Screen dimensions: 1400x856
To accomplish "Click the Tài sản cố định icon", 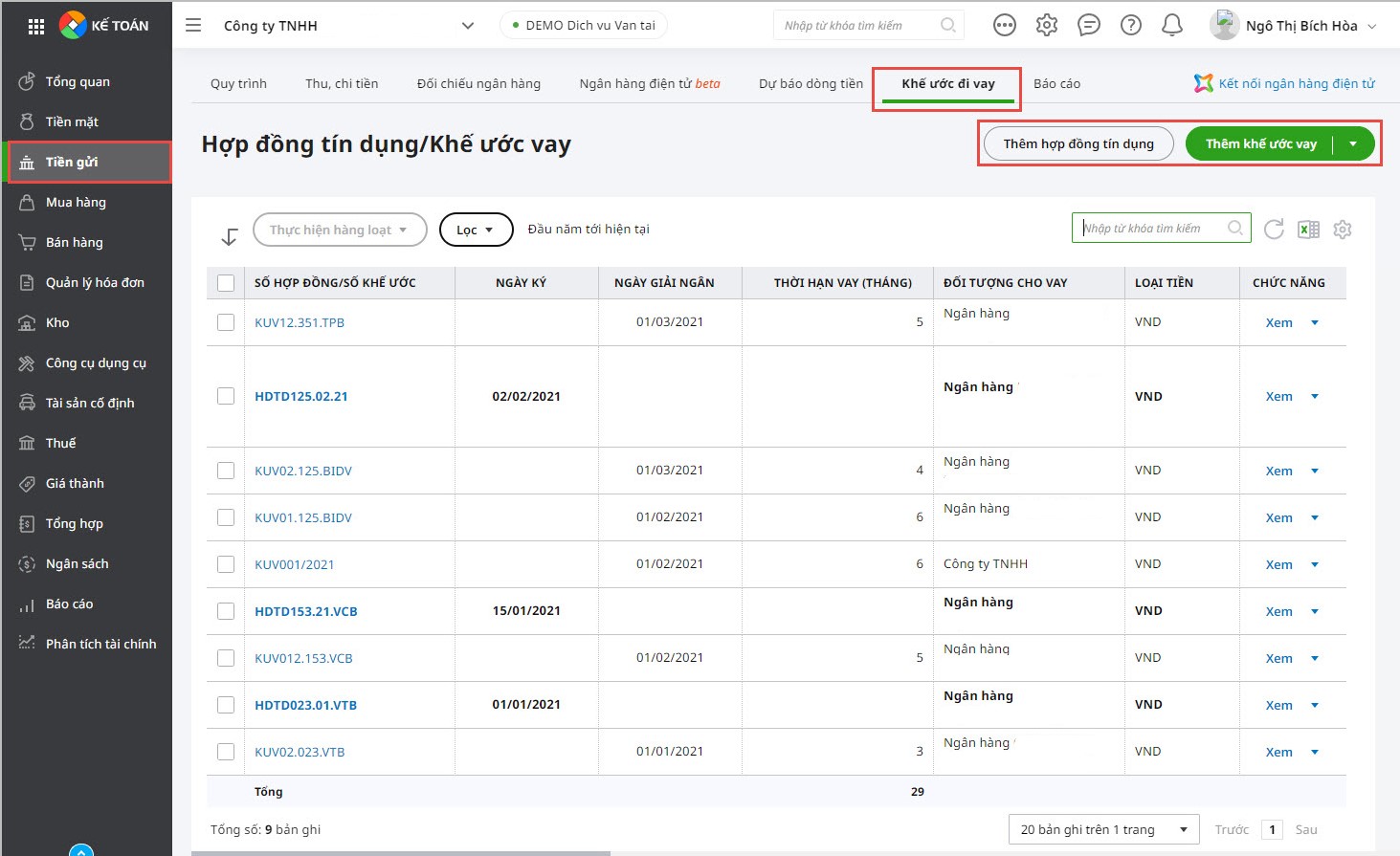I will point(27,403).
